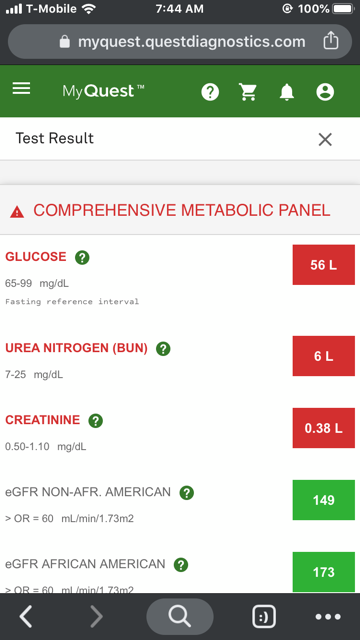Tap the help question mark in header
The width and height of the screenshot is (360, 640).
tap(210, 92)
